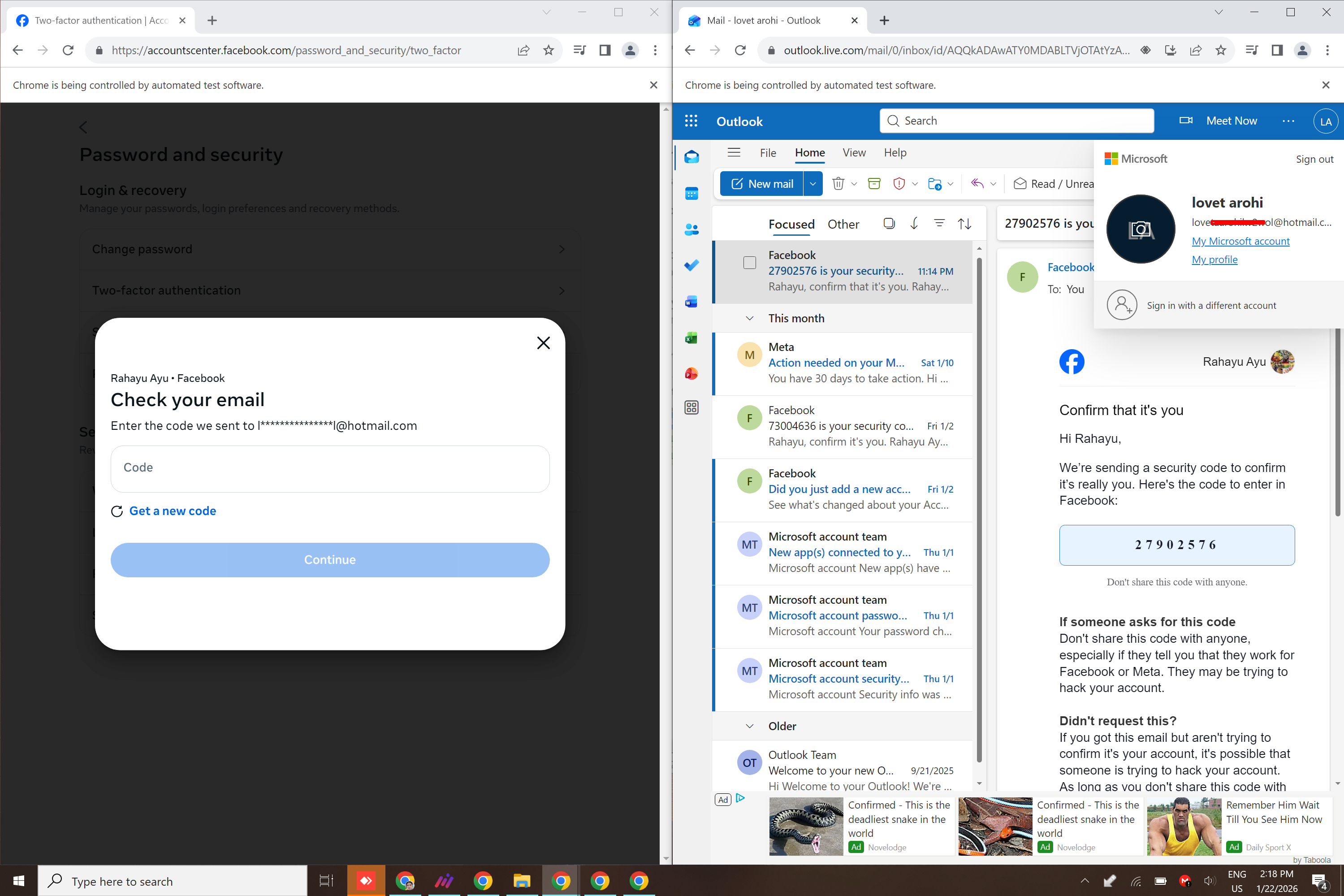Expand the Report options dropdown arrow

[x=915, y=183]
